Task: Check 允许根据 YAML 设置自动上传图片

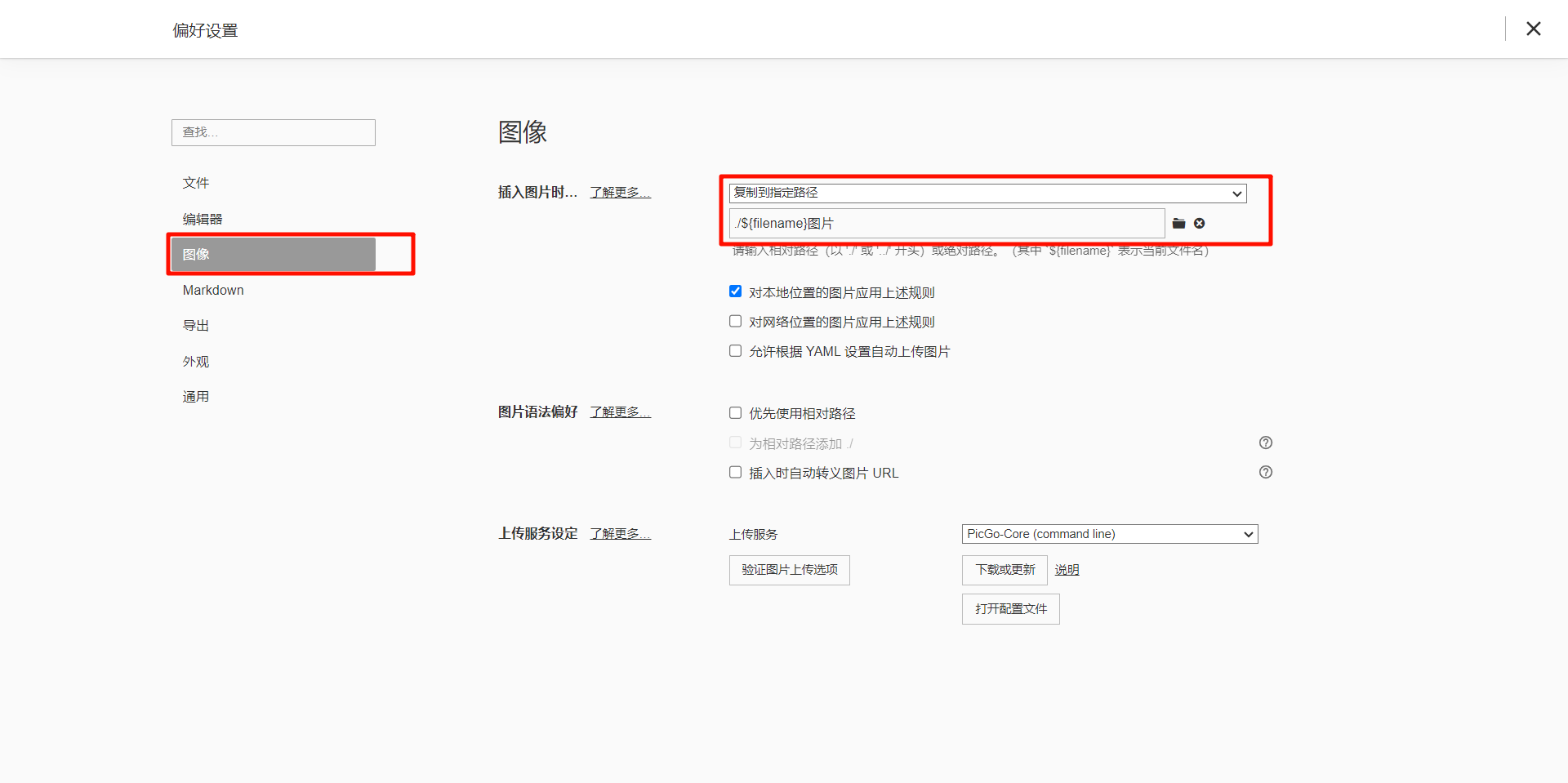Action: 735,350
